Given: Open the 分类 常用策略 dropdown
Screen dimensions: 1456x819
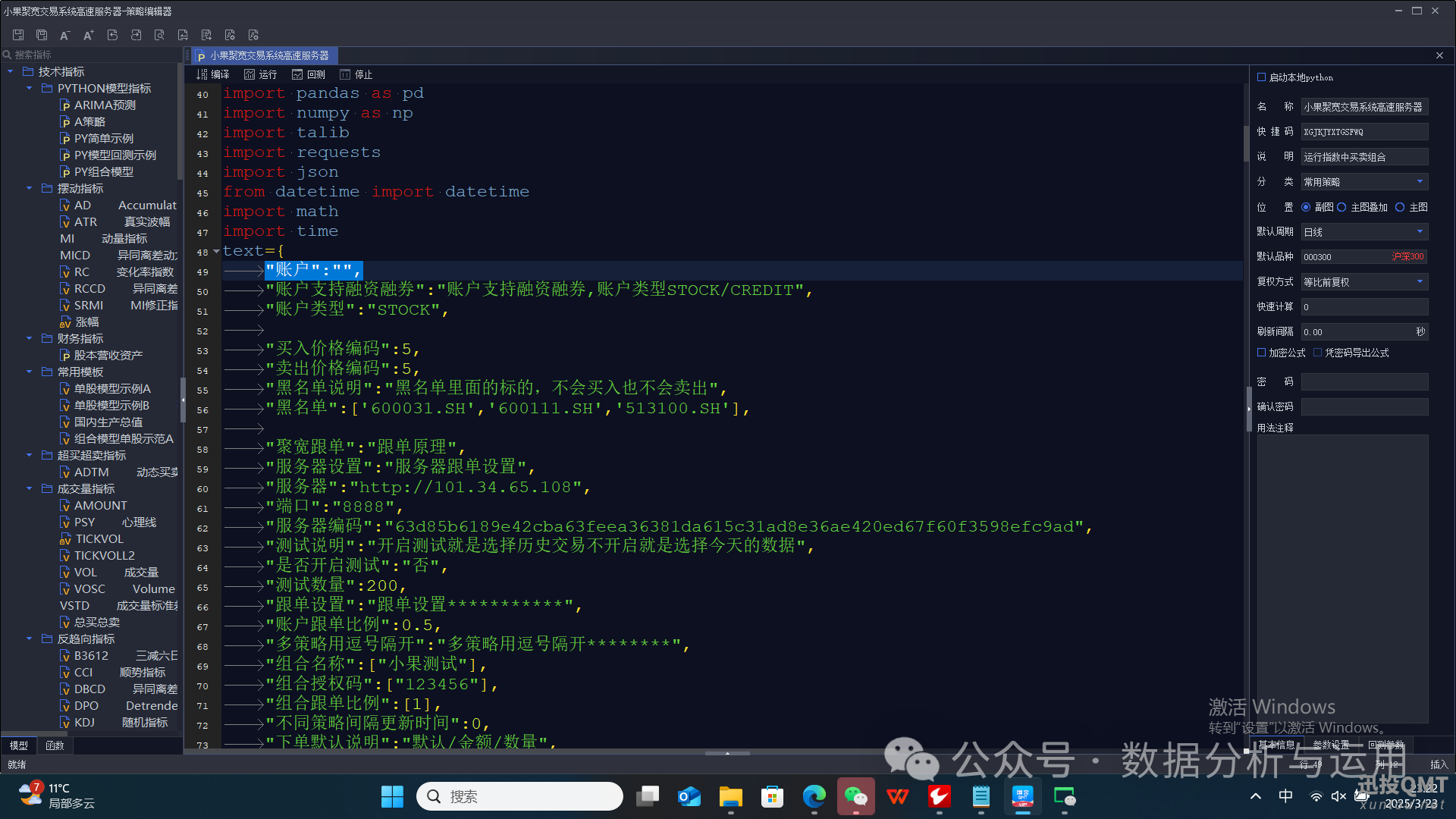Looking at the screenshot, I should click(1364, 182).
